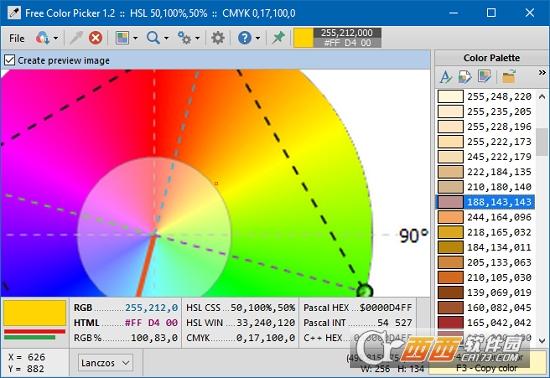Click the Pascal INT value row
The image size is (550, 378).
point(357,323)
